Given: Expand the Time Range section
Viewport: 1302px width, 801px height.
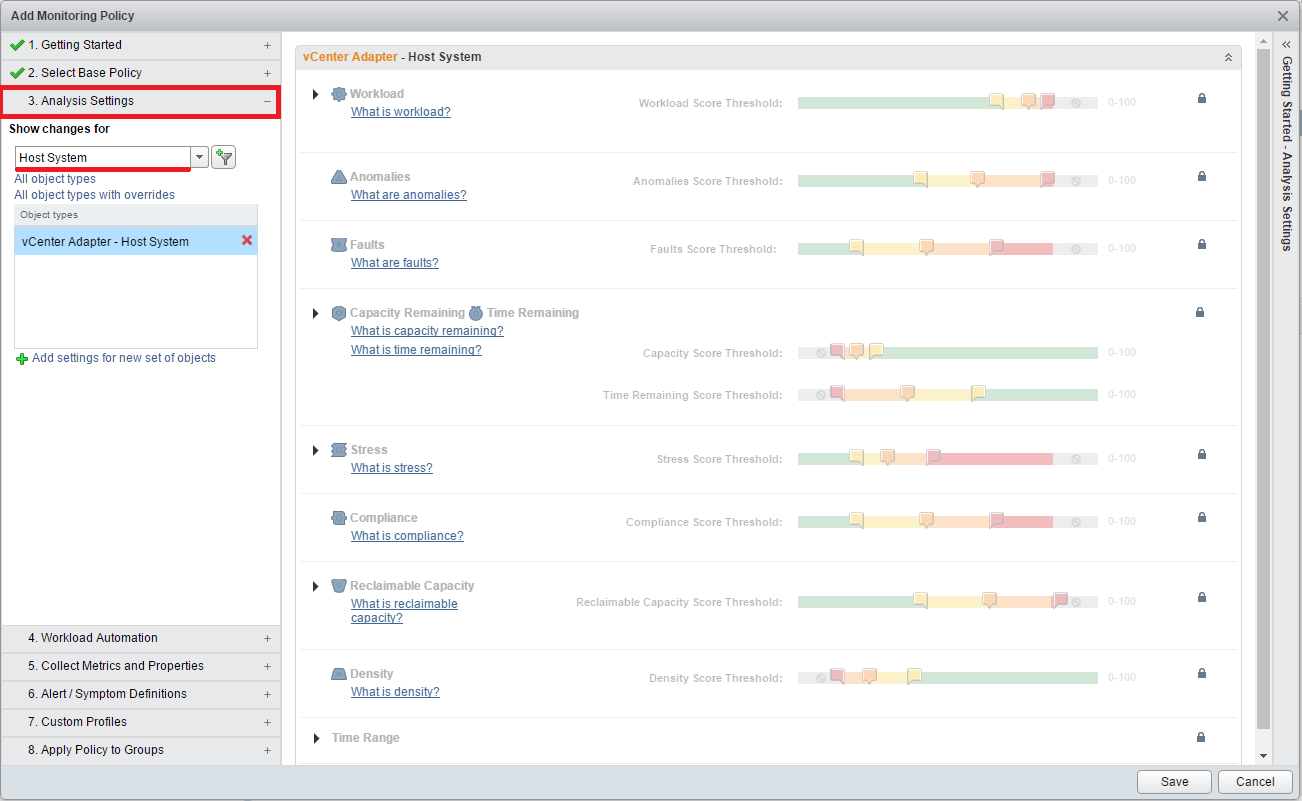Looking at the screenshot, I should [x=316, y=738].
